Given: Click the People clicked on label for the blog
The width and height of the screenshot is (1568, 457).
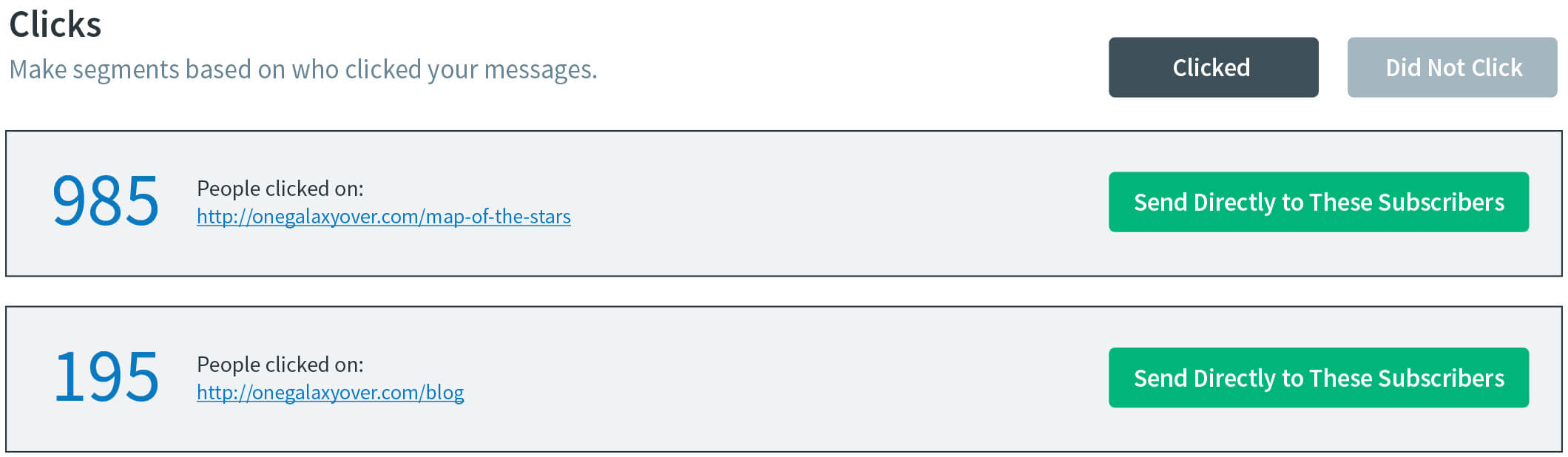Looking at the screenshot, I should (x=279, y=364).
